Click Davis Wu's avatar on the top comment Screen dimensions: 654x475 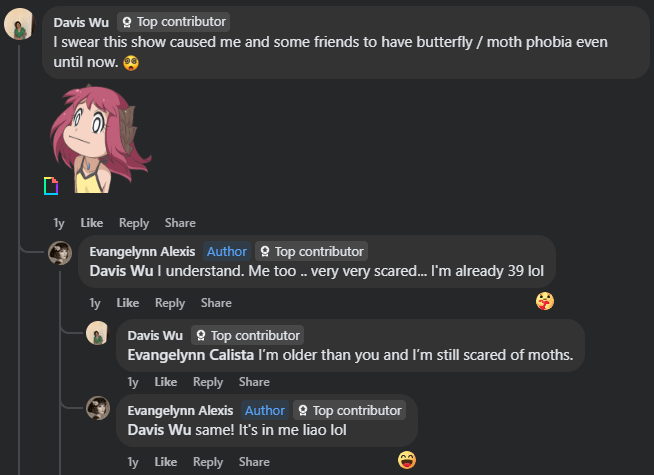pos(20,24)
